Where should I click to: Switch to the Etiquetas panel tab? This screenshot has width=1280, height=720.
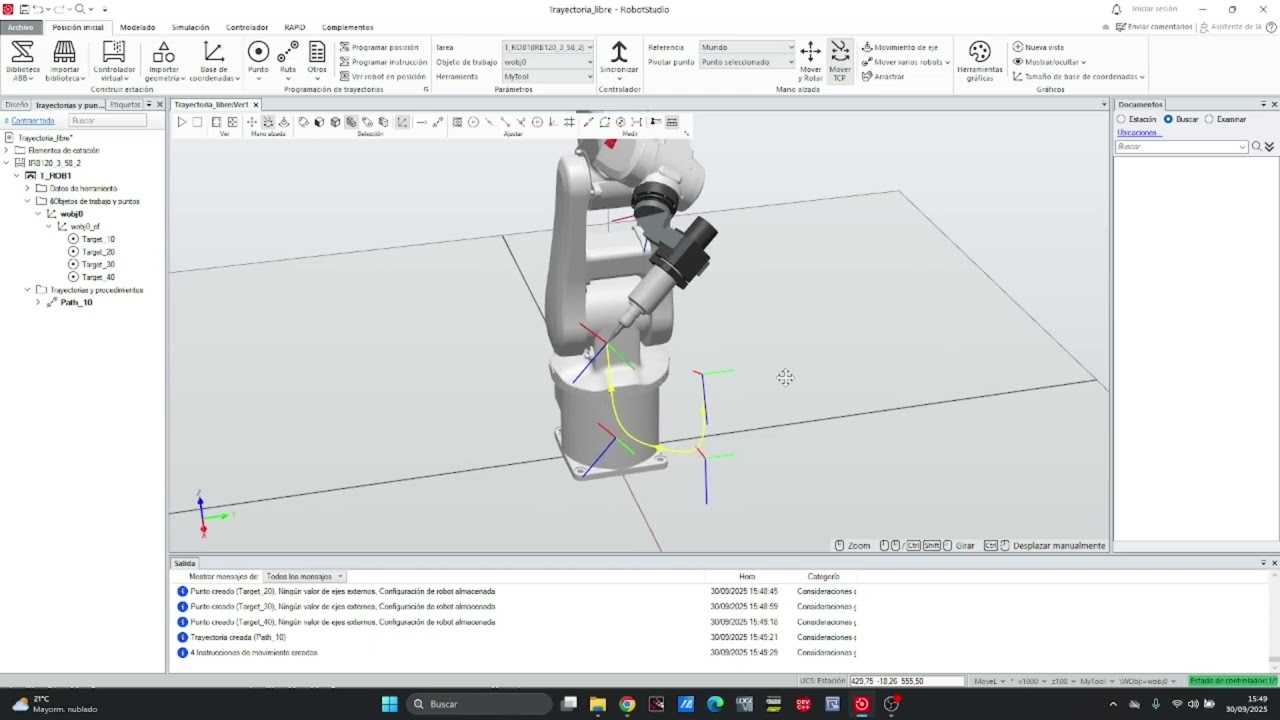(x=125, y=104)
